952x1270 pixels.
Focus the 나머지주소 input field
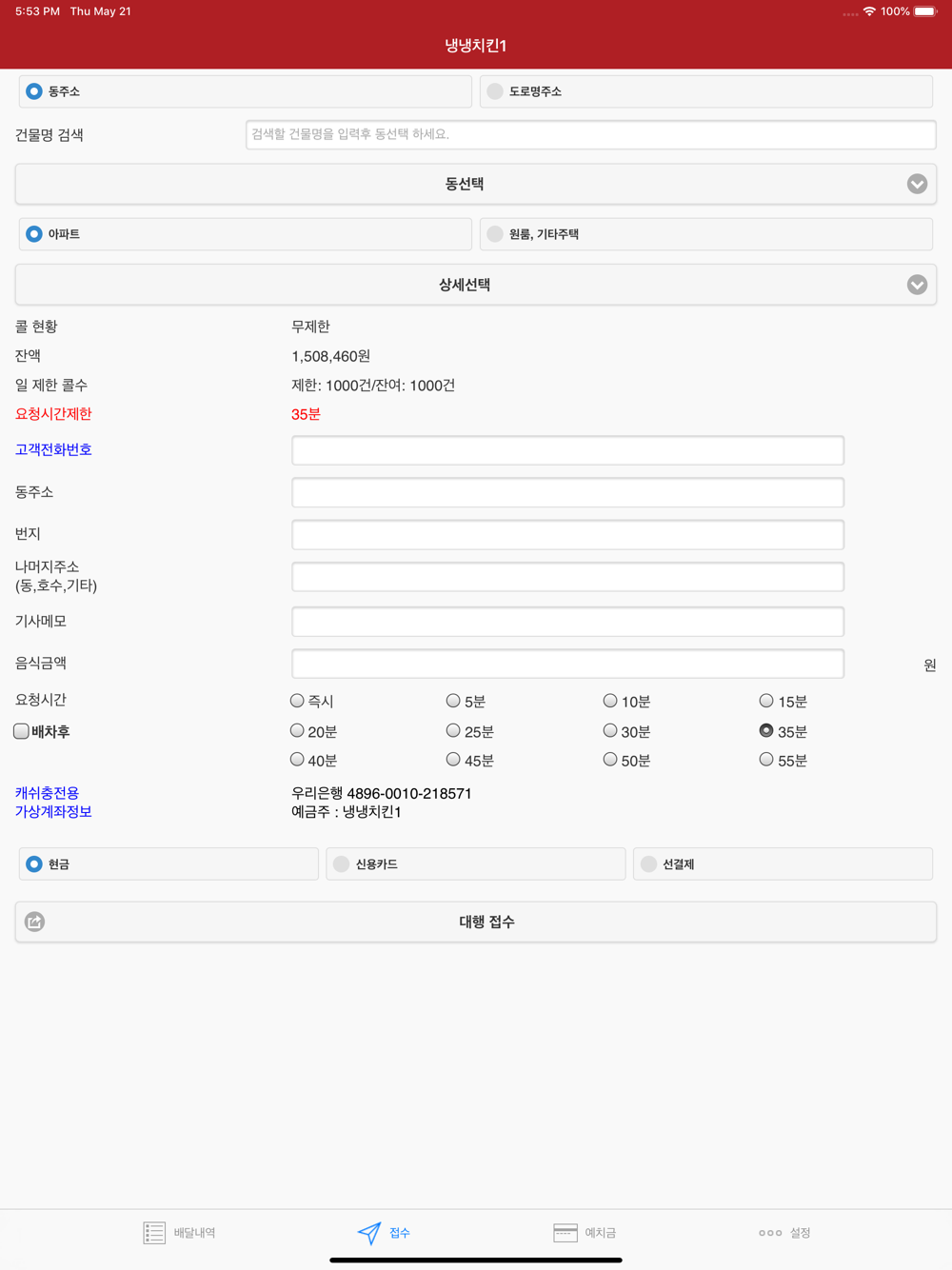[x=567, y=576]
